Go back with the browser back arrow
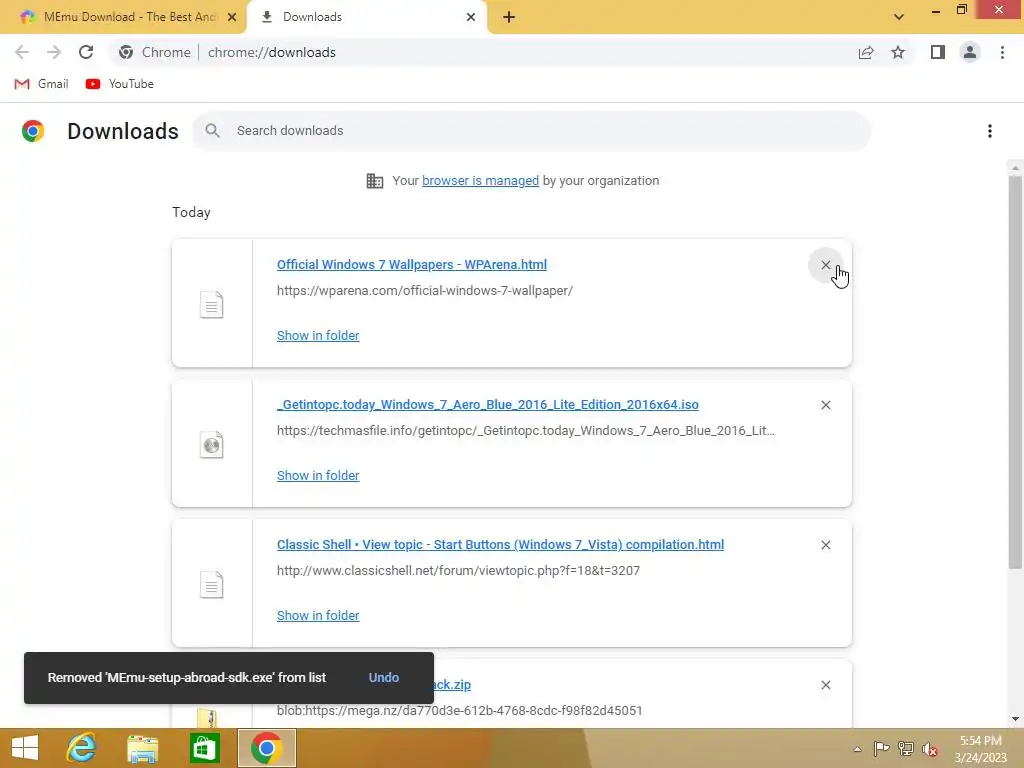 pyautogui.click(x=22, y=52)
